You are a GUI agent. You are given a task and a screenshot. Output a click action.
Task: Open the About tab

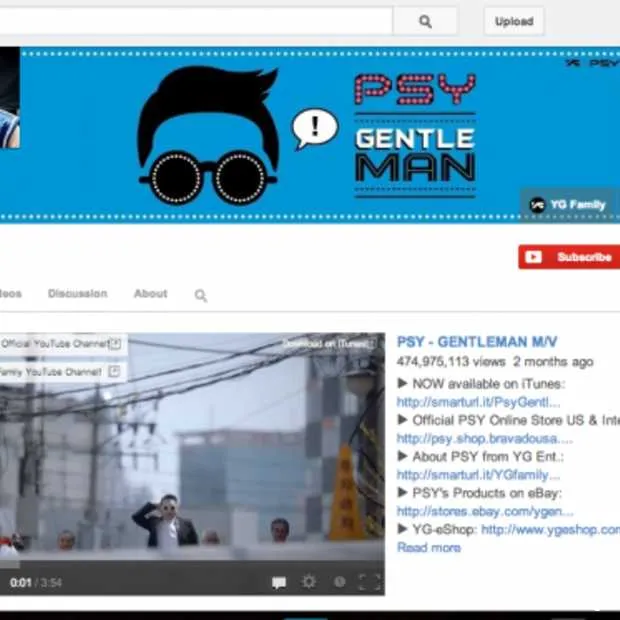[x=151, y=293]
